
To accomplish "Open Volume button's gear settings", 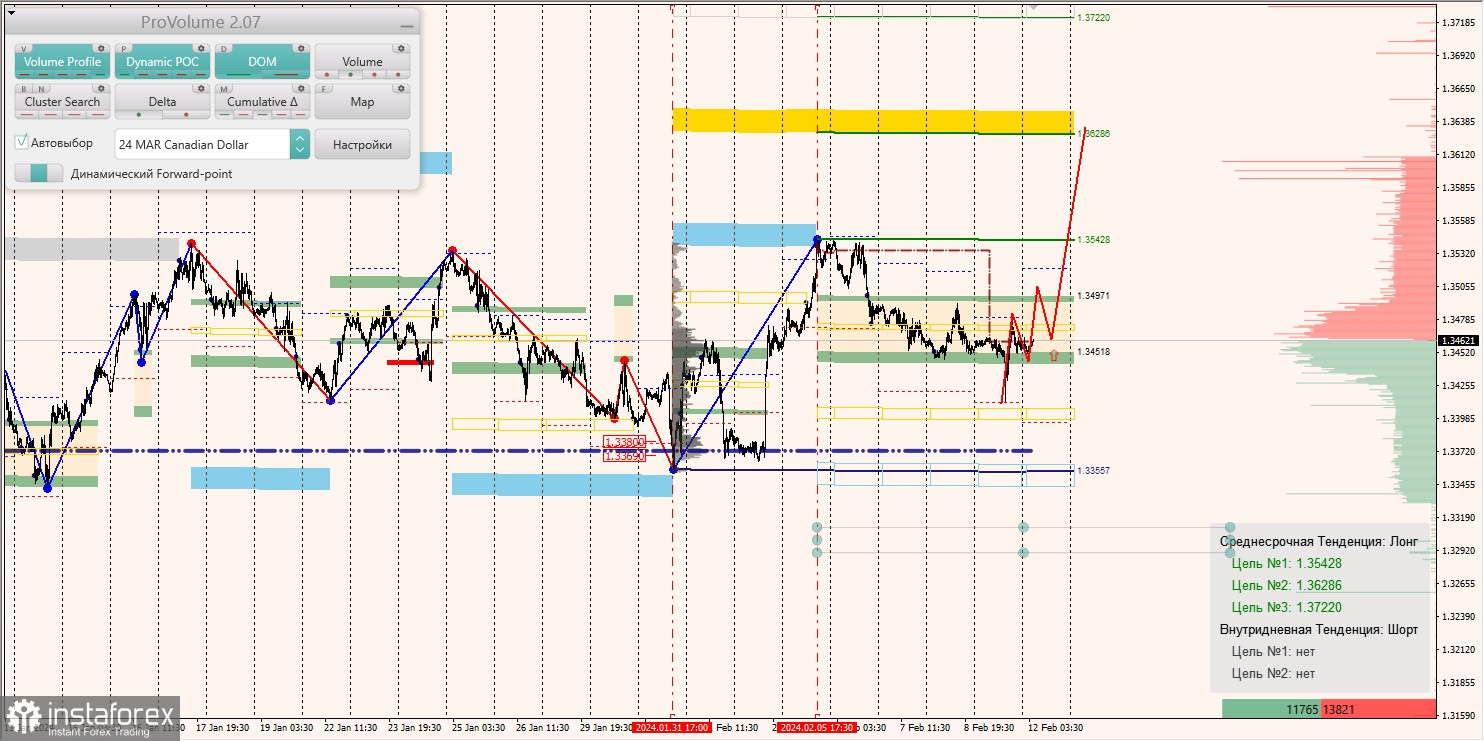I will 400,48.
